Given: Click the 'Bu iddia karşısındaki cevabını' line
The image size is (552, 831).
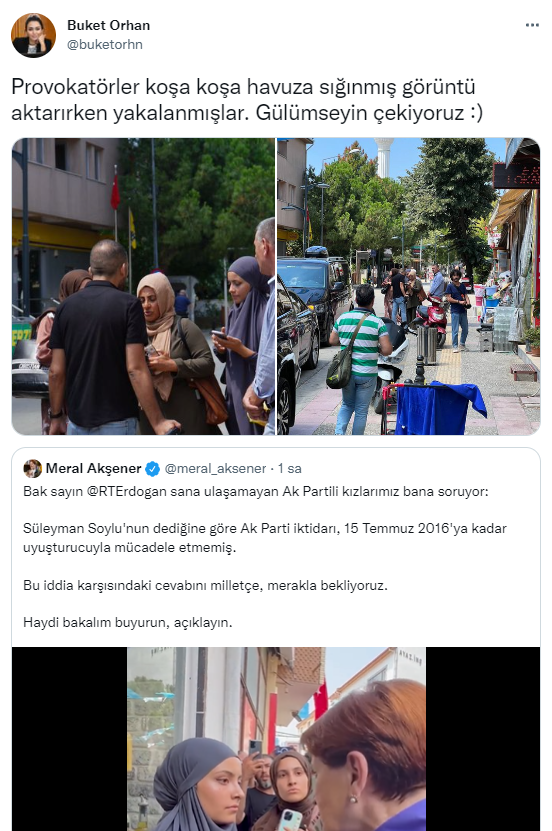Looking at the screenshot, I should pyautogui.click(x=206, y=586).
